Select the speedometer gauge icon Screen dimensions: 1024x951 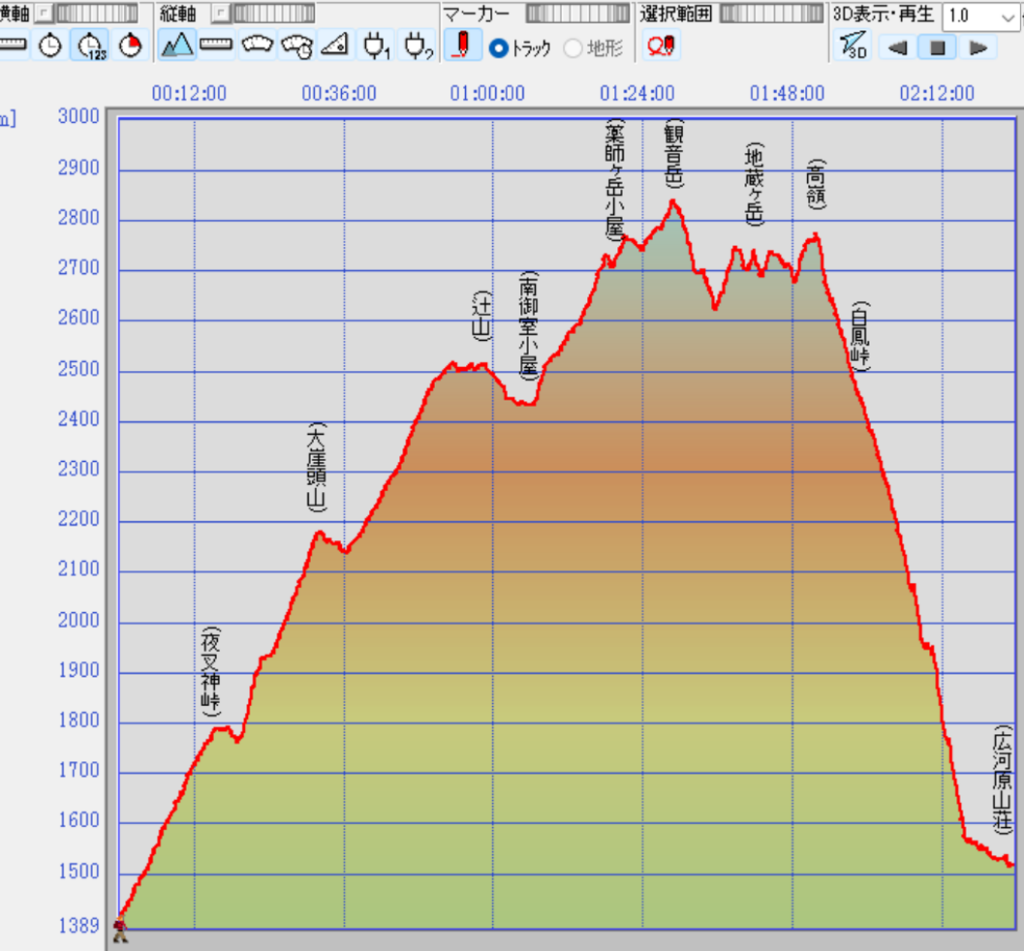[257, 46]
